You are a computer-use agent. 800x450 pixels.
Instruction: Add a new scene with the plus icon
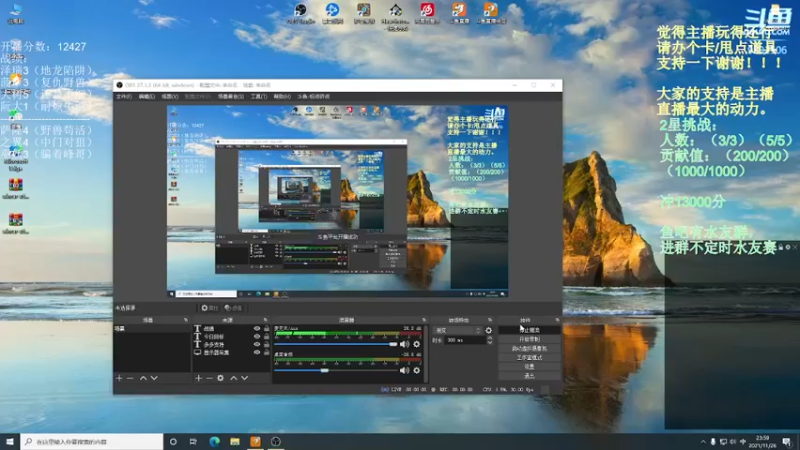coord(119,378)
